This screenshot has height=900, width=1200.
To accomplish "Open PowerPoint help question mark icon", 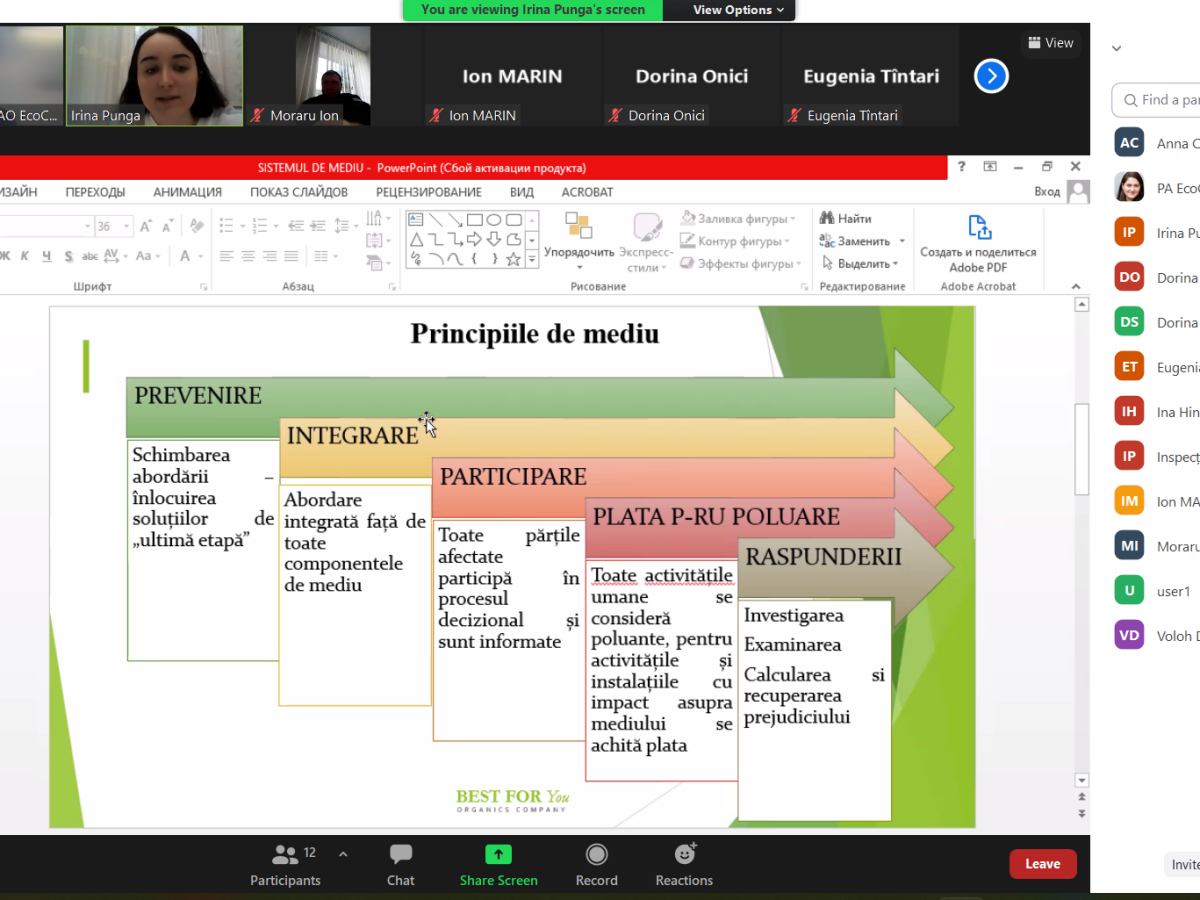I will click(x=962, y=167).
